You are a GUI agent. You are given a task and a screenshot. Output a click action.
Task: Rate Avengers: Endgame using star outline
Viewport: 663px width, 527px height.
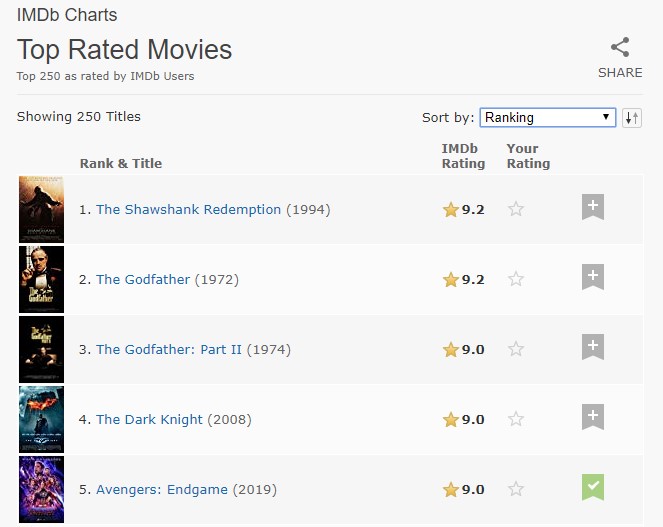[x=516, y=490]
